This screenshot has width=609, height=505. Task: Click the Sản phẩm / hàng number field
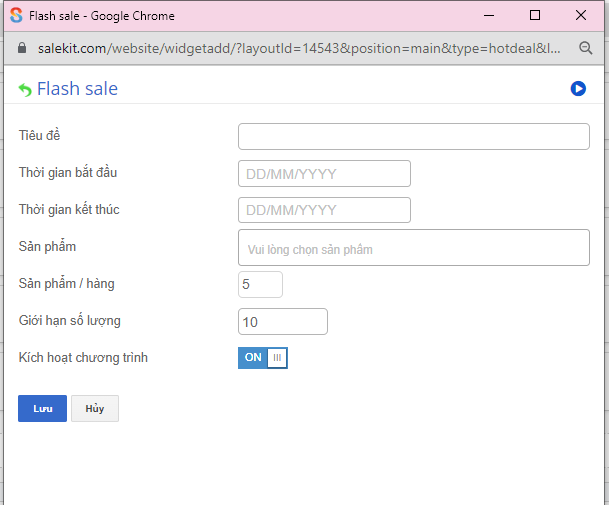coord(260,284)
